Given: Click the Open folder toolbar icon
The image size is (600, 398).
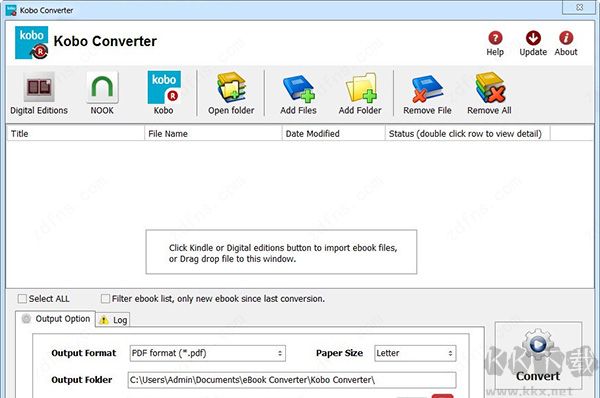Looking at the screenshot, I should point(232,88).
